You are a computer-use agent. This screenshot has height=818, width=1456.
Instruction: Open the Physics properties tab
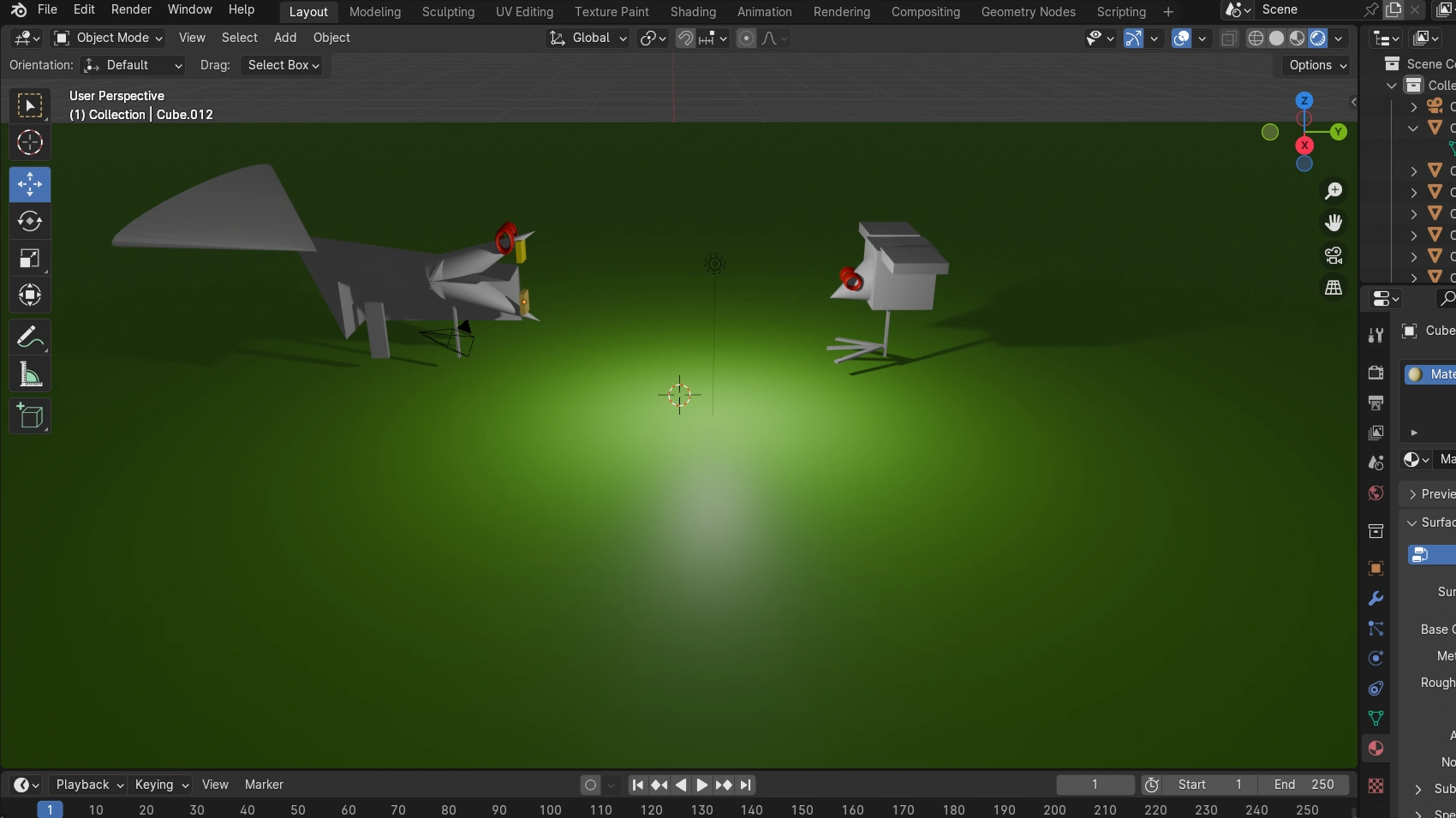[1375, 658]
